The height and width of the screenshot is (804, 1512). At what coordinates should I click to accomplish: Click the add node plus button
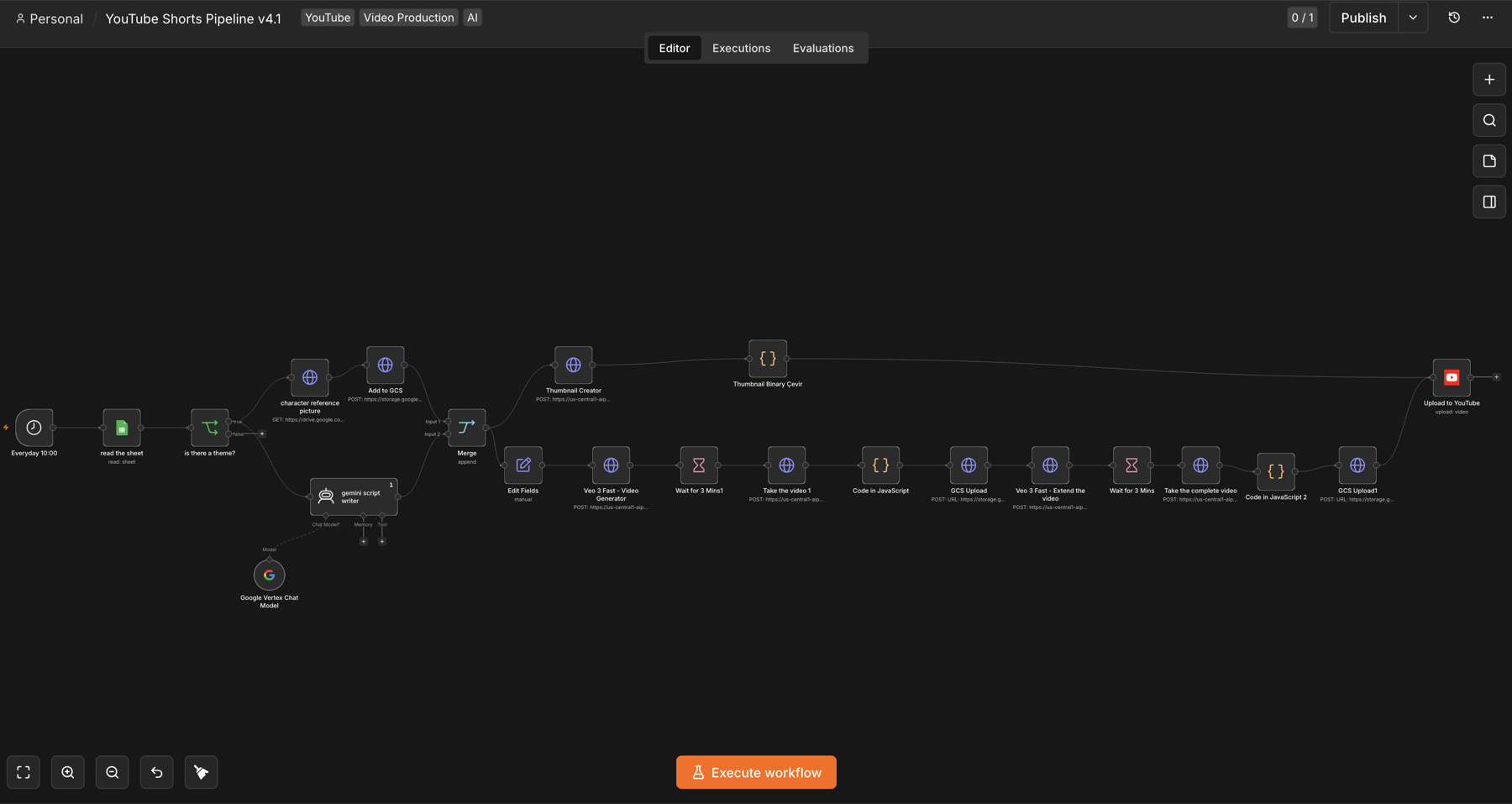[x=1489, y=80]
